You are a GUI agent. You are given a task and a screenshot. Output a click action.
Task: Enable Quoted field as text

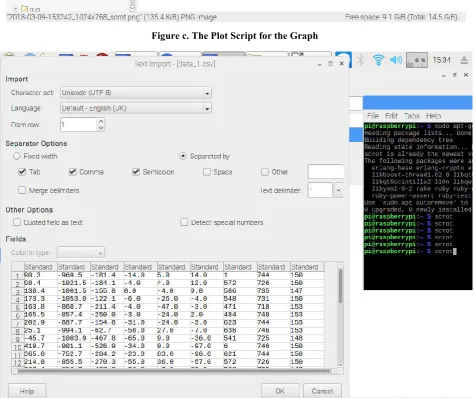17,222
